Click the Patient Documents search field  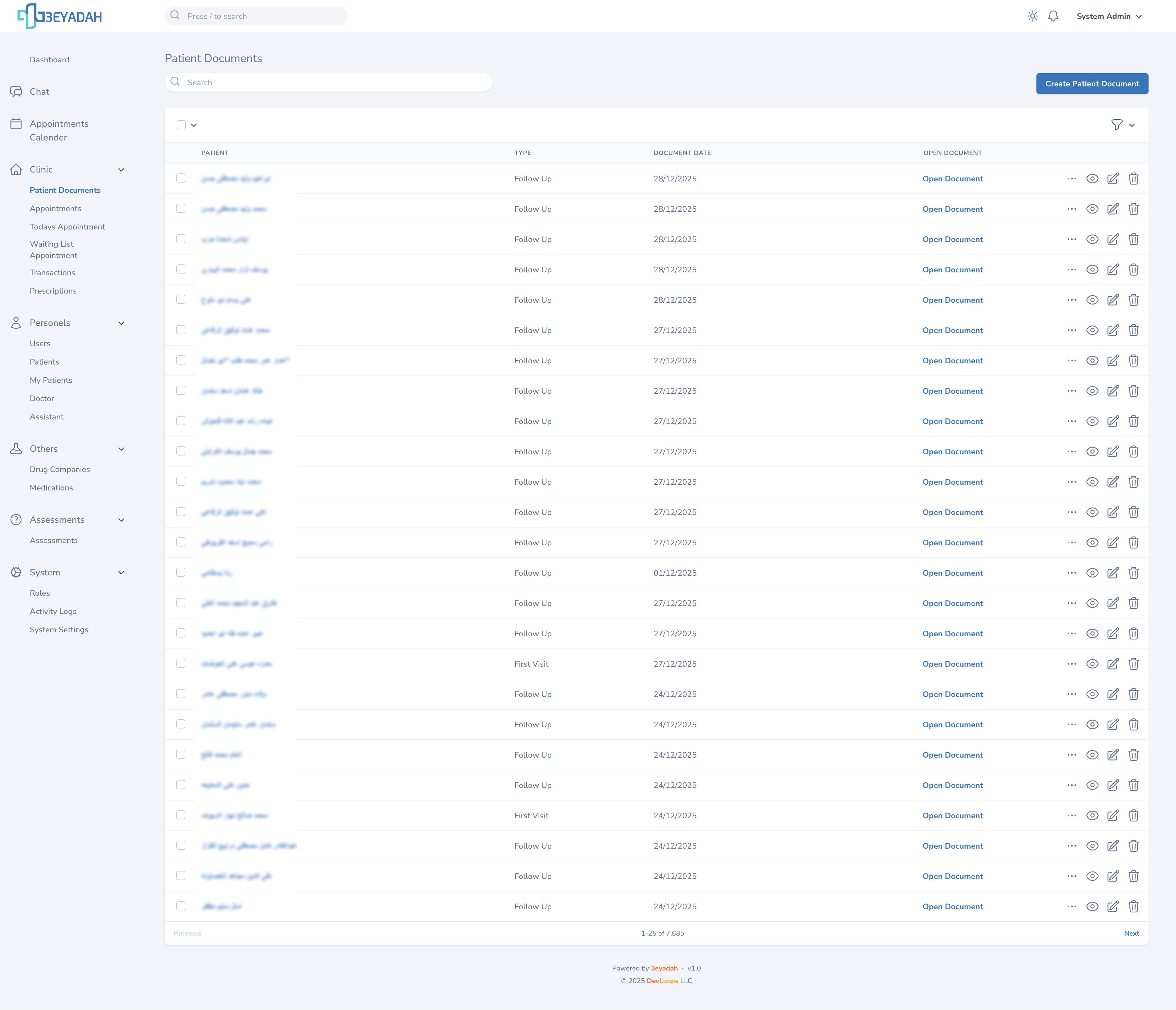(x=329, y=82)
